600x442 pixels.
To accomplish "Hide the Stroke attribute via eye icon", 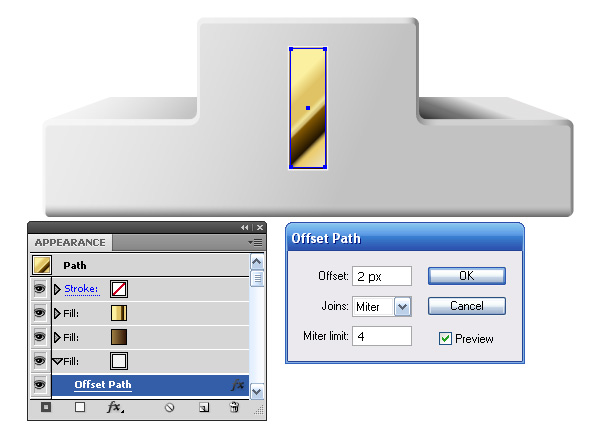I will [x=39, y=289].
